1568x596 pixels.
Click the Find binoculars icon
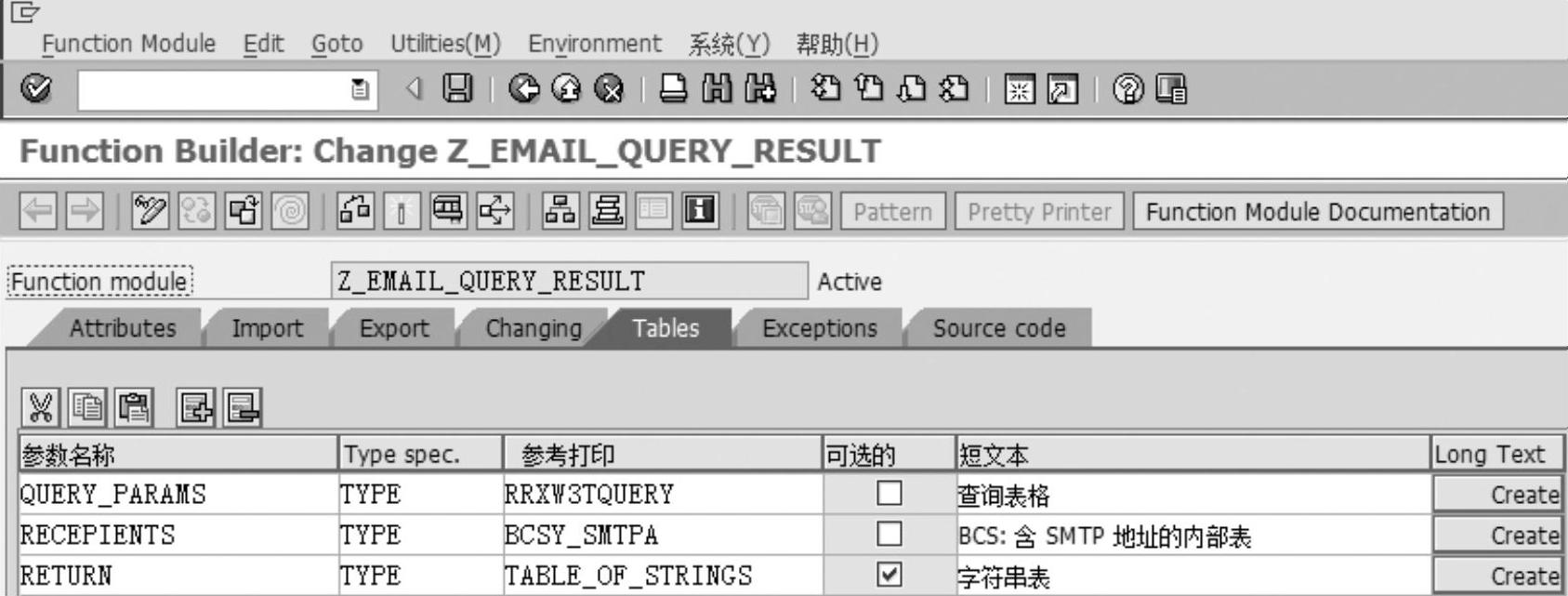point(717,89)
